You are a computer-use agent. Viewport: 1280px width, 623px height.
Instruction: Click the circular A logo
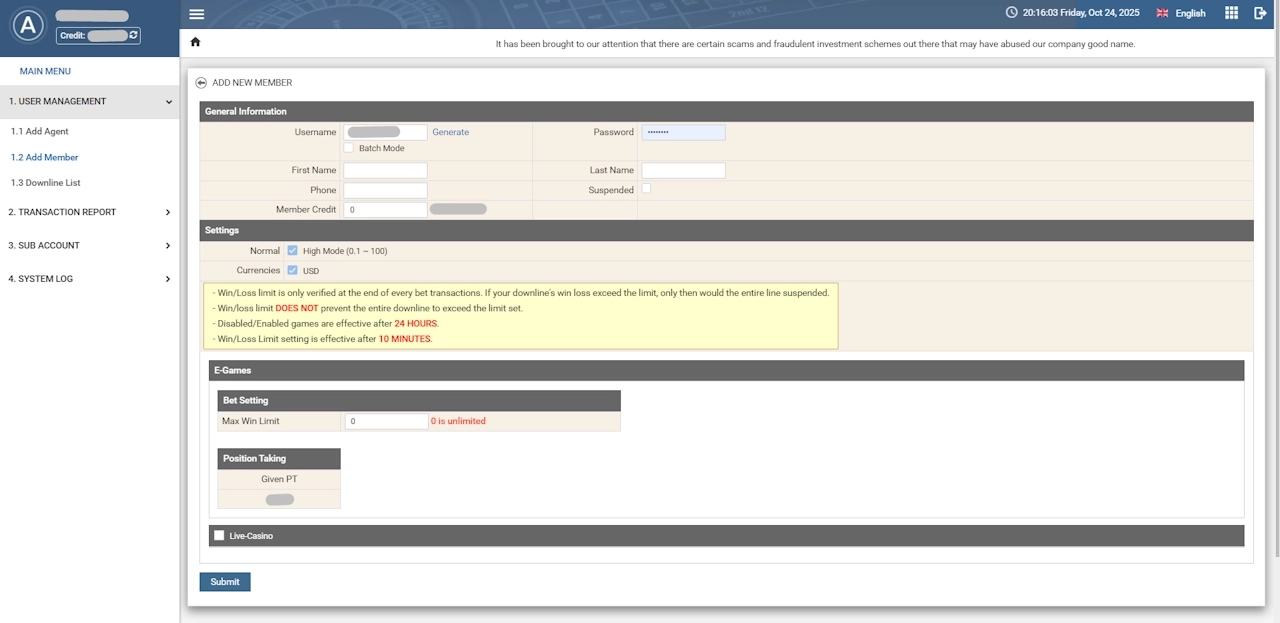pos(27,26)
